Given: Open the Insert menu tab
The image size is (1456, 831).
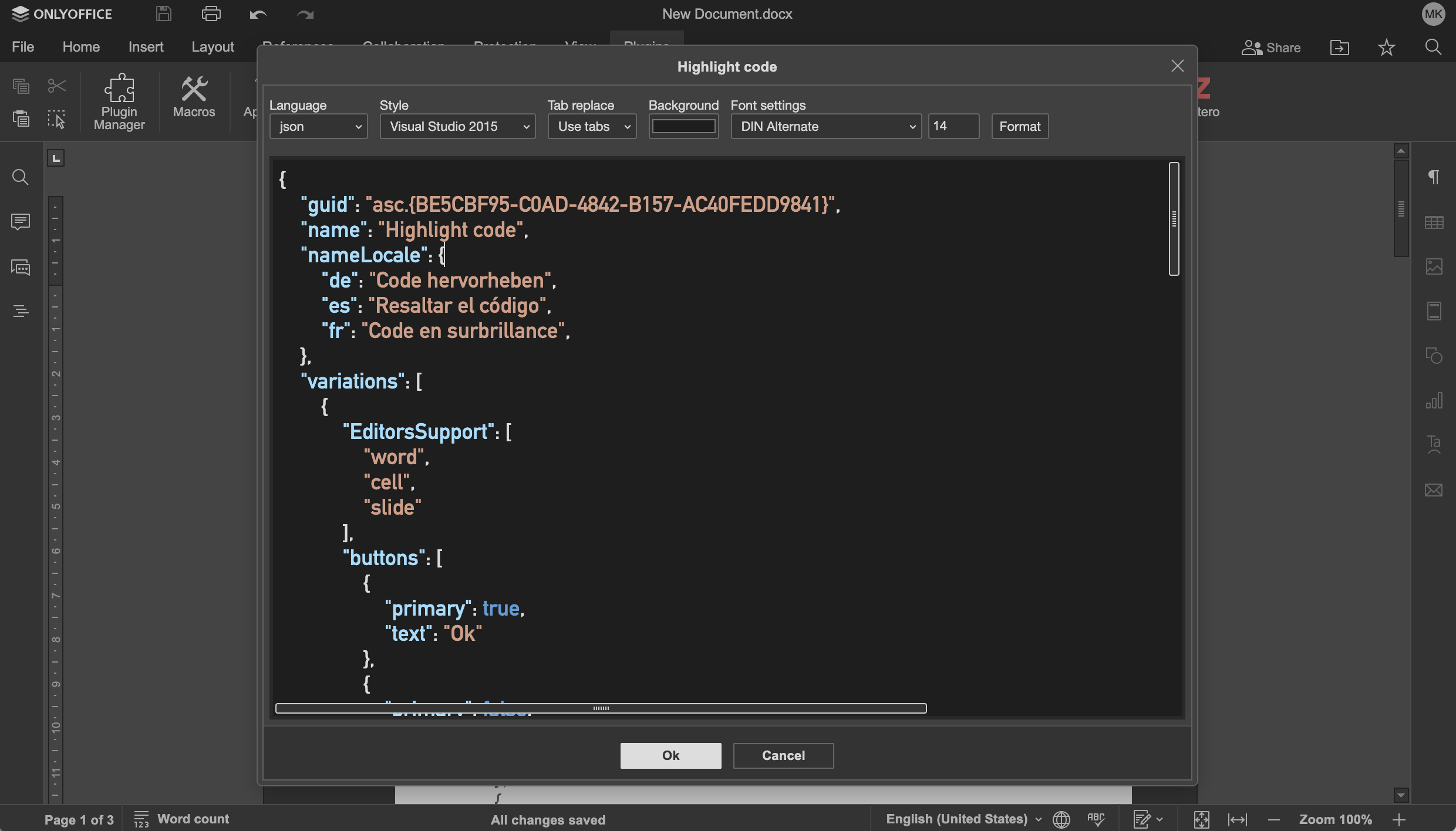Looking at the screenshot, I should (x=146, y=47).
